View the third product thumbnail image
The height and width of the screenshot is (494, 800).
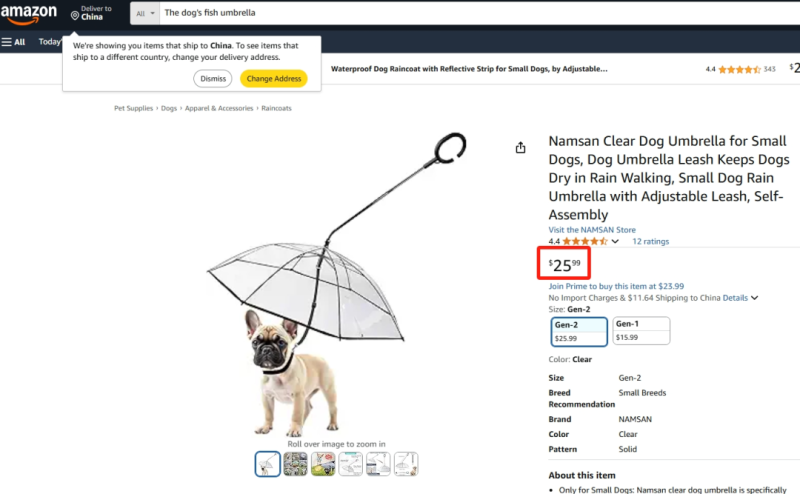[x=323, y=464]
